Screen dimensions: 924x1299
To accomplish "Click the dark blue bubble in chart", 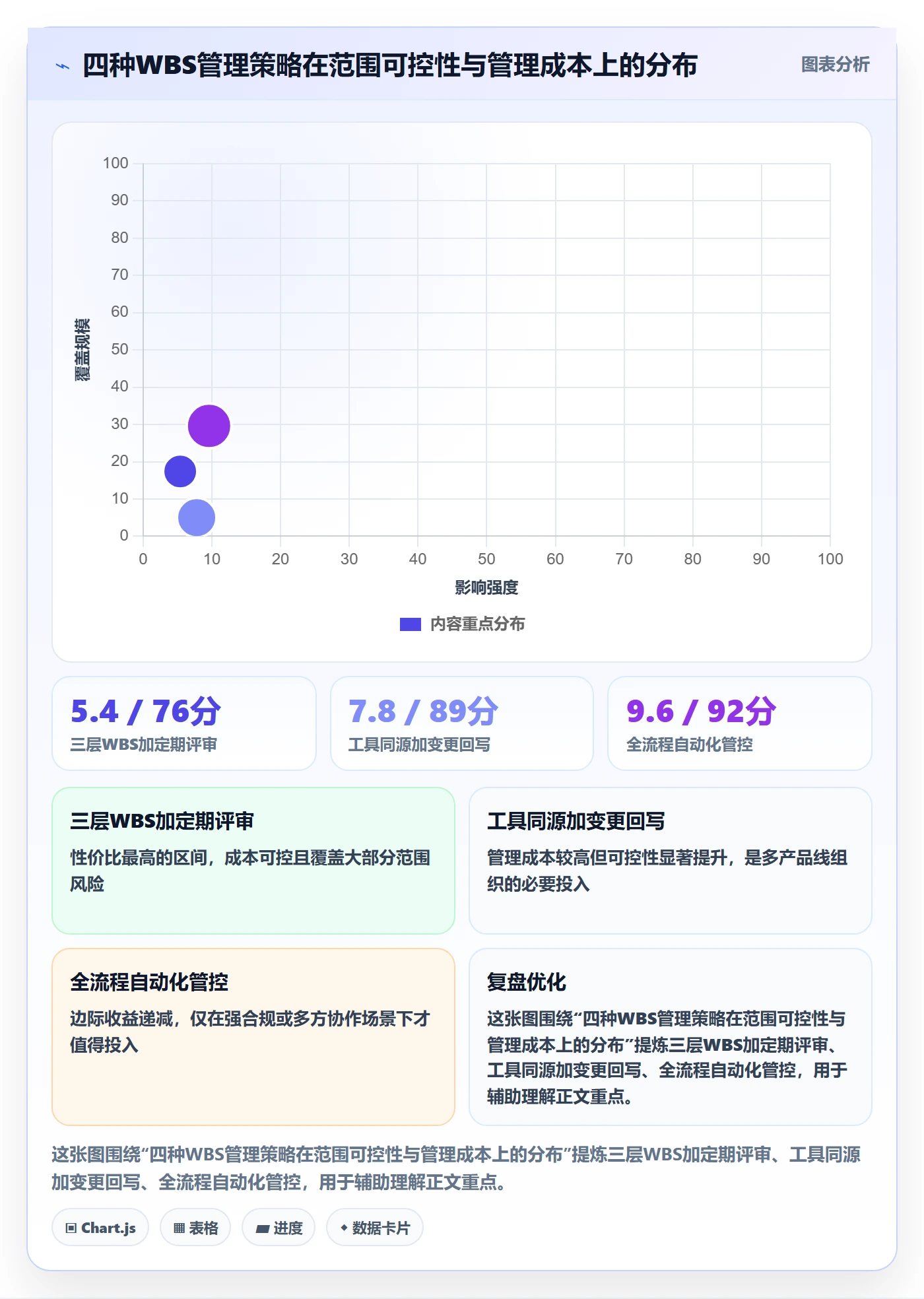I will pos(180,471).
